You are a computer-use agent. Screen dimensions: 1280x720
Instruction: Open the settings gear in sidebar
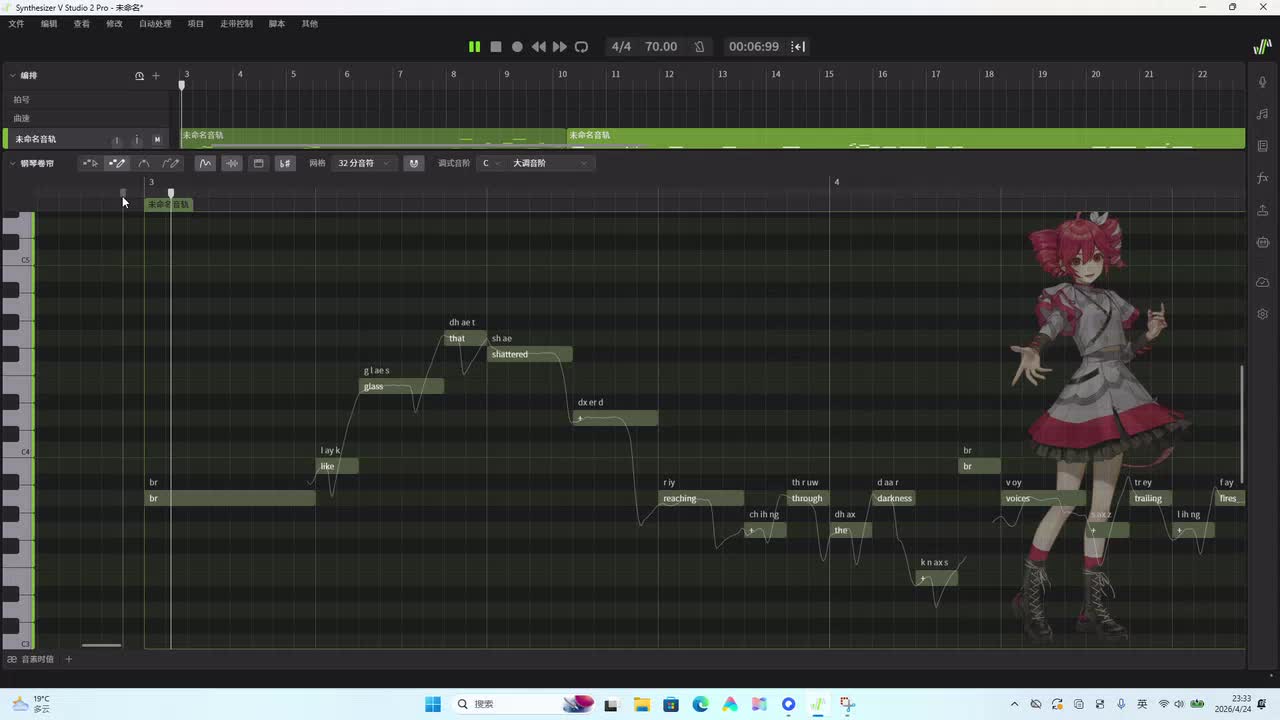point(1263,314)
